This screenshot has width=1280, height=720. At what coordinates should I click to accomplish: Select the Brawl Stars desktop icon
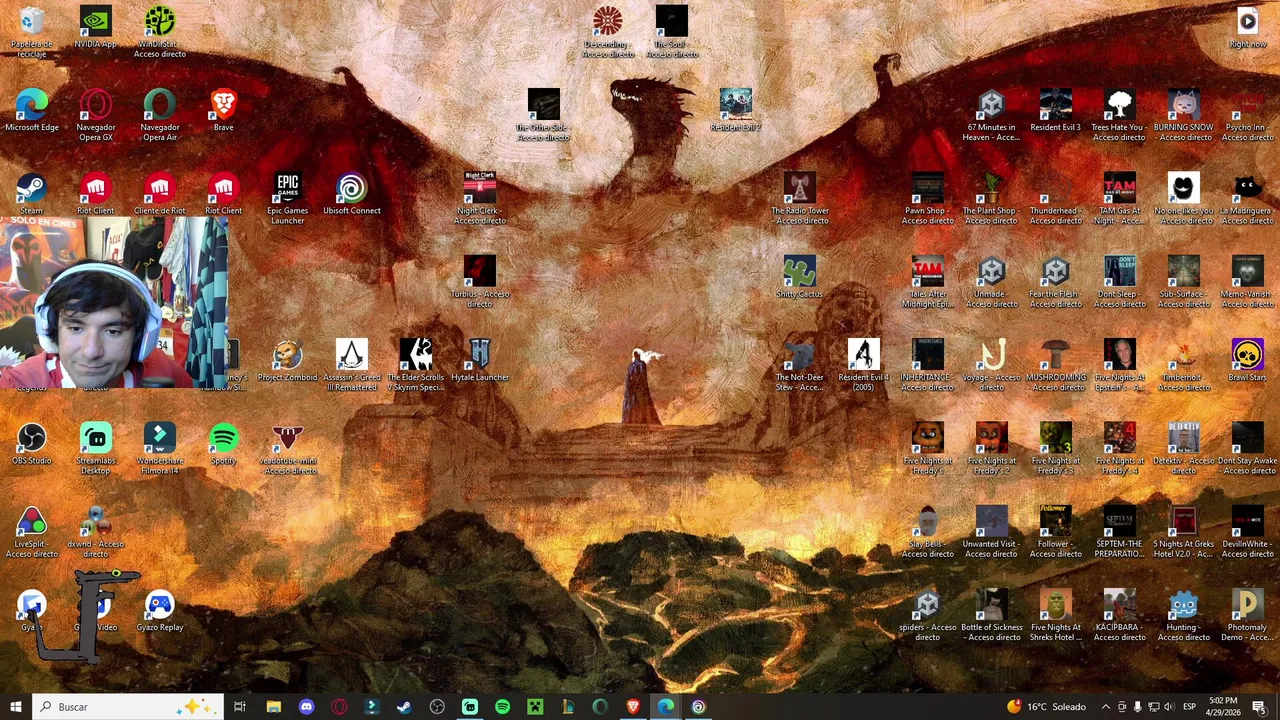(x=1247, y=361)
